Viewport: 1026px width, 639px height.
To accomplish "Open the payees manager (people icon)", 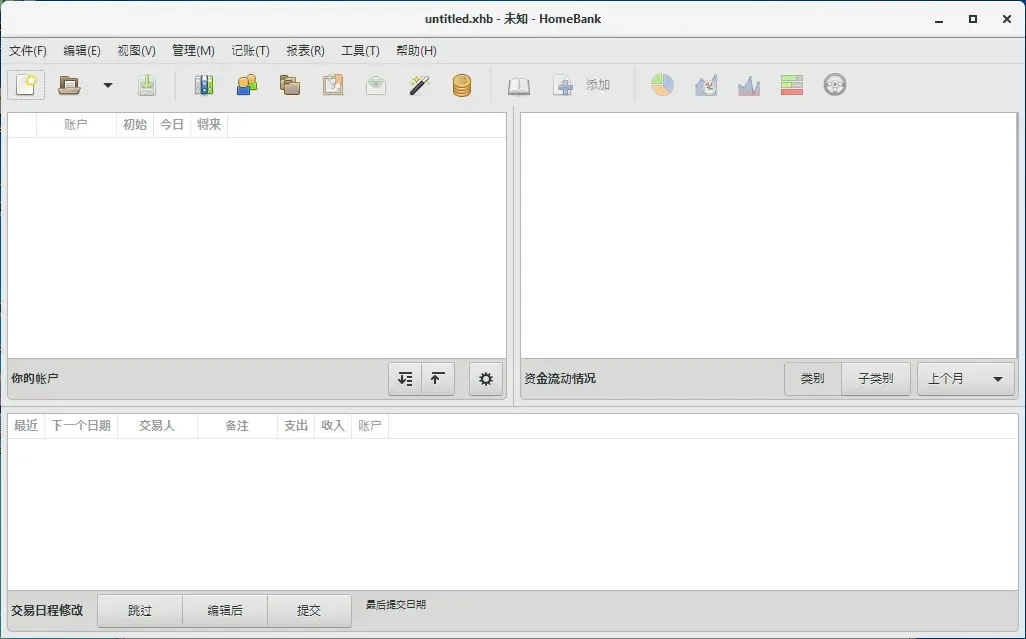I will point(247,85).
